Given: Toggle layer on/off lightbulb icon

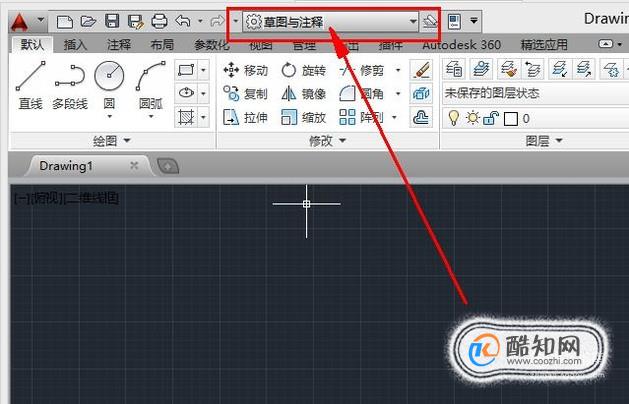Looking at the screenshot, I should pos(453,118).
